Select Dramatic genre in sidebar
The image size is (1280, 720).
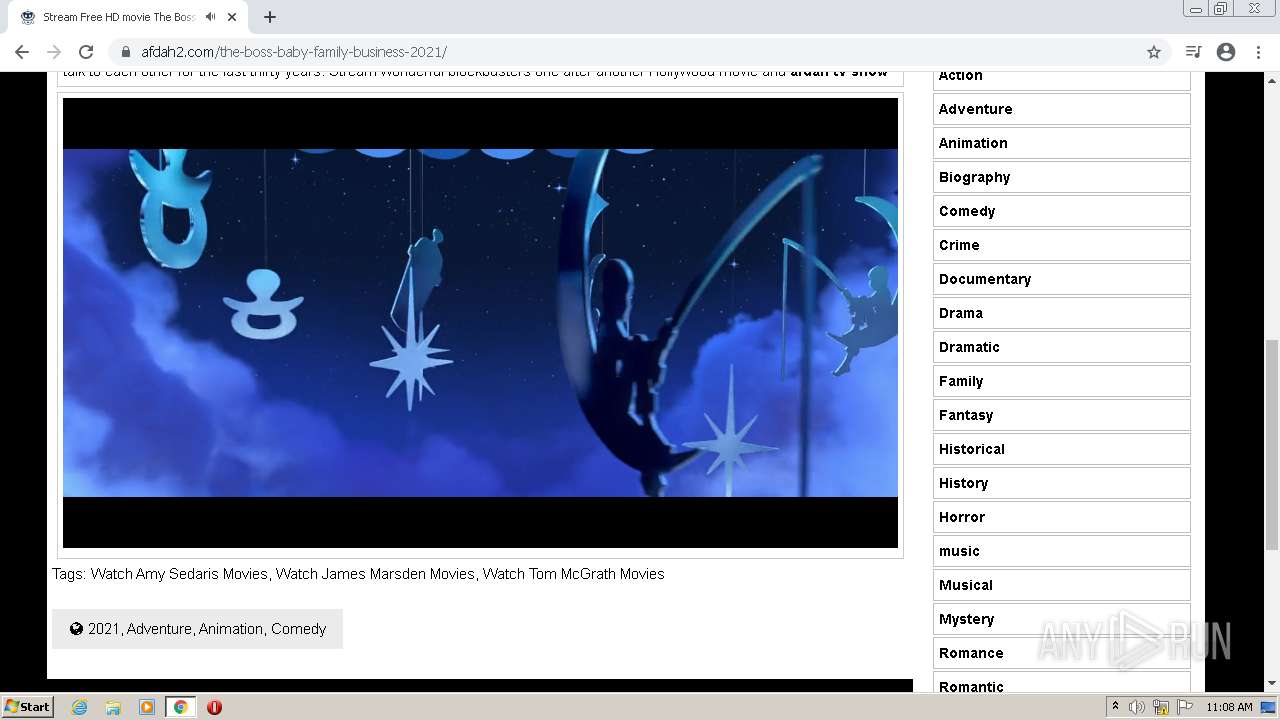(1062, 347)
